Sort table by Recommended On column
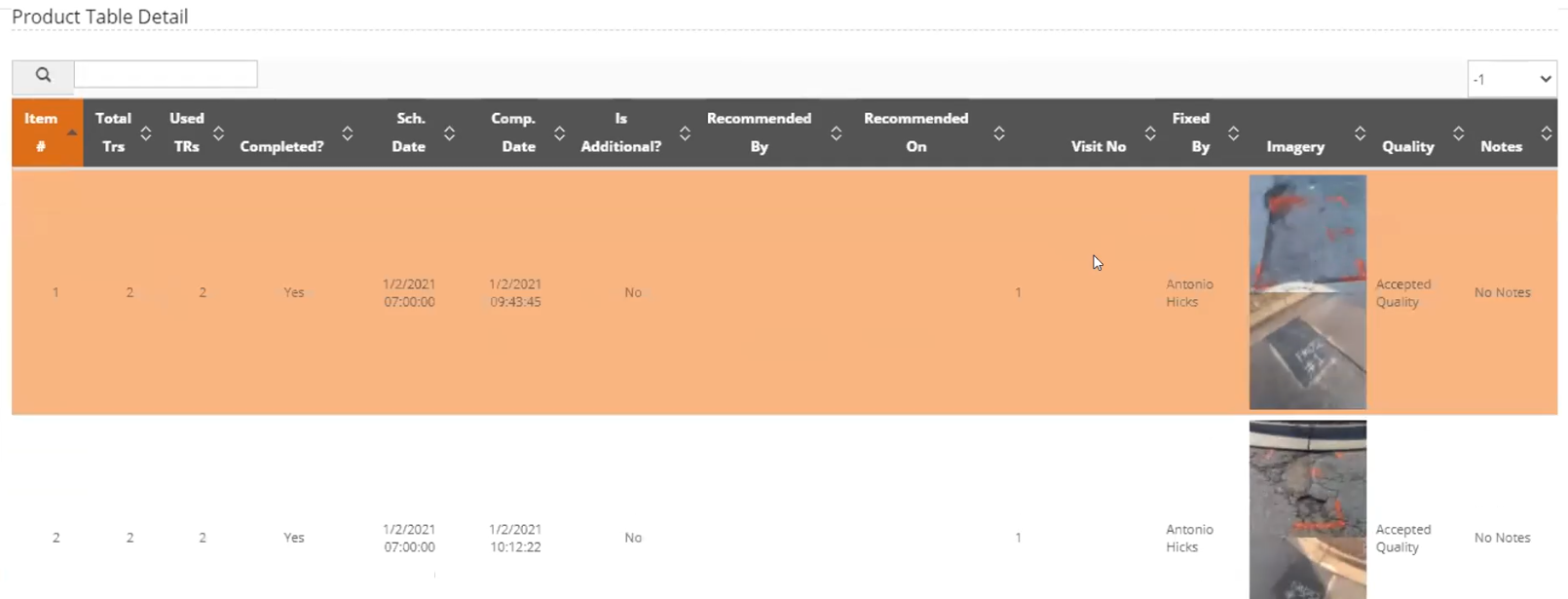This screenshot has width=1568, height=599. point(929,132)
